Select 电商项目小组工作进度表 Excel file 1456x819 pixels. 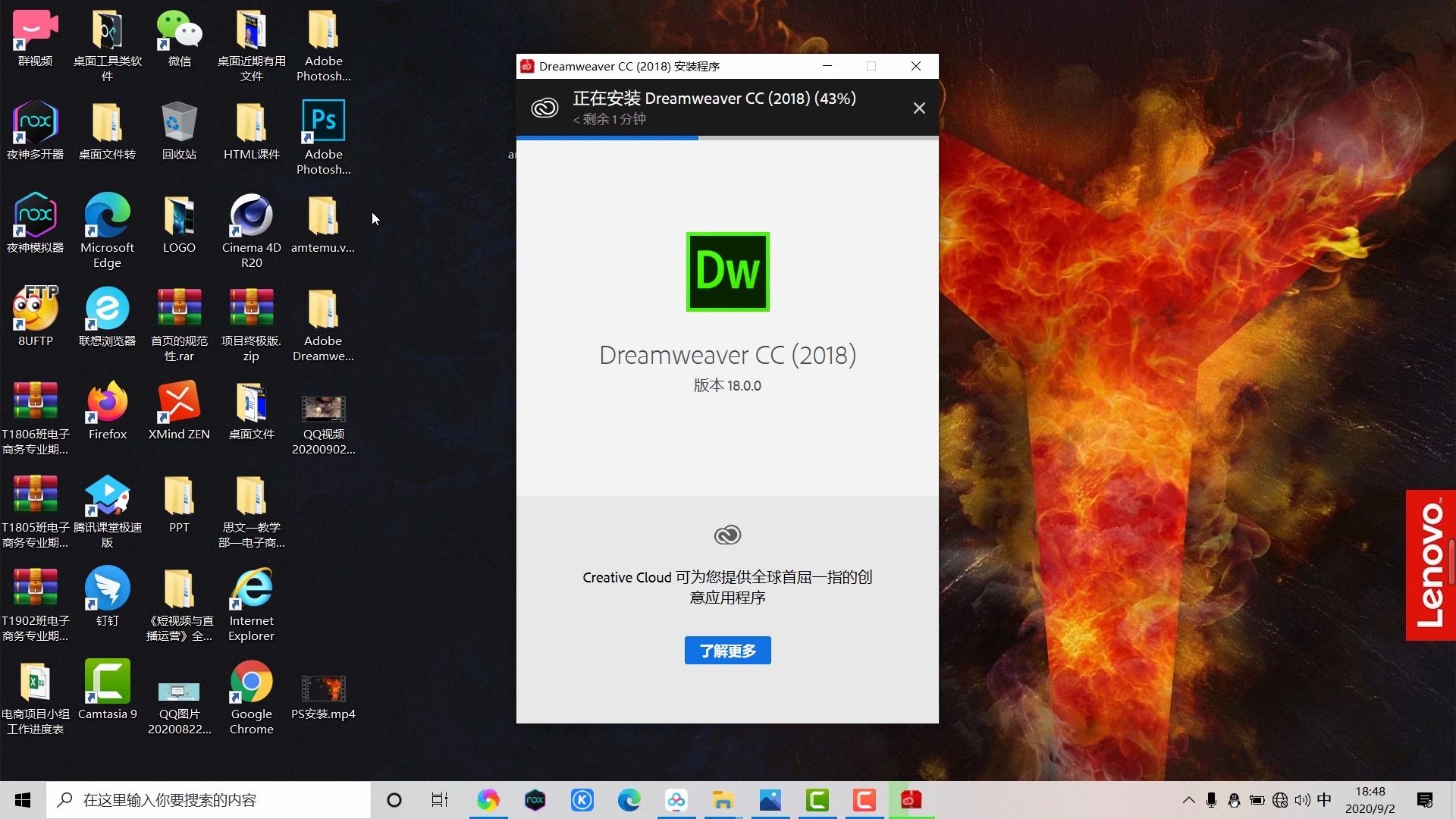point(35,698)
